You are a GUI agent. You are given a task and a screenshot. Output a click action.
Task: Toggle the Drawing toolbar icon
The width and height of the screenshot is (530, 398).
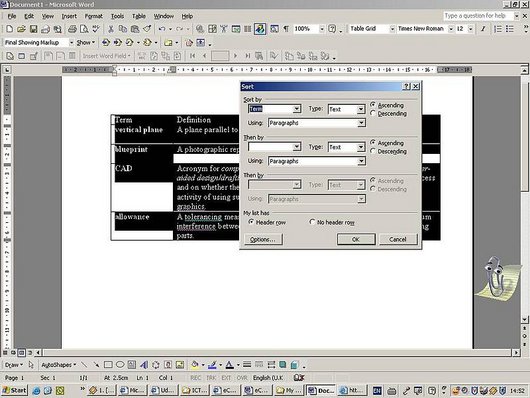[x=260, y=29]
